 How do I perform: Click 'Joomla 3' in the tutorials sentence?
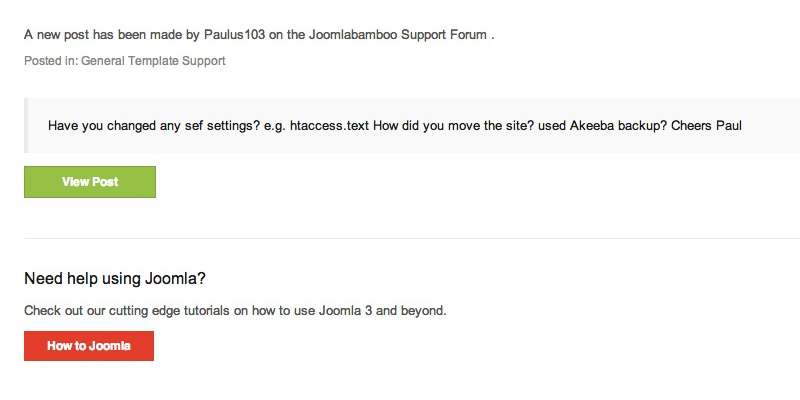tap(345, 310)
